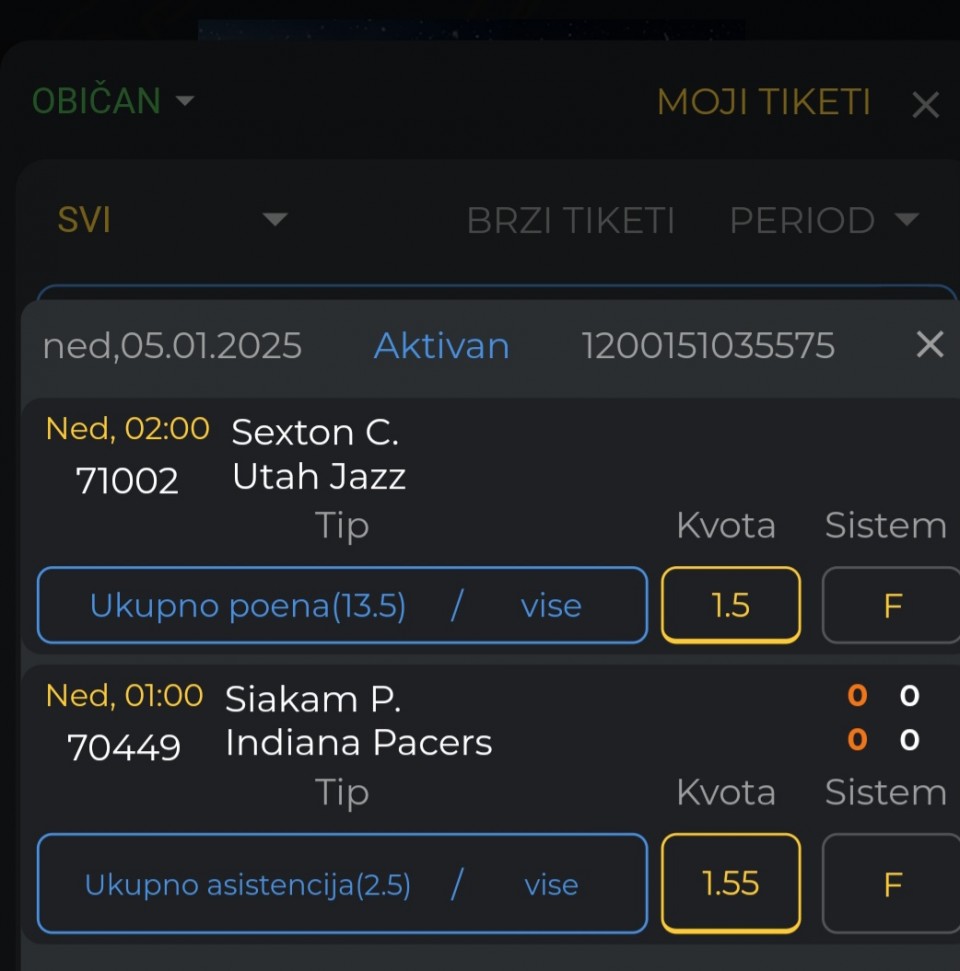Expand the SVI filter dropdown

pos(172,220)
